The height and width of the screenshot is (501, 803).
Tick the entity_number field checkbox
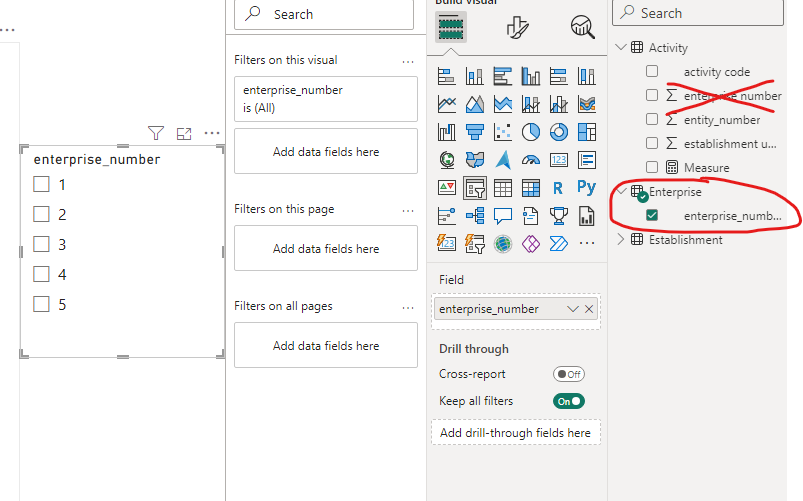[652, 119]
